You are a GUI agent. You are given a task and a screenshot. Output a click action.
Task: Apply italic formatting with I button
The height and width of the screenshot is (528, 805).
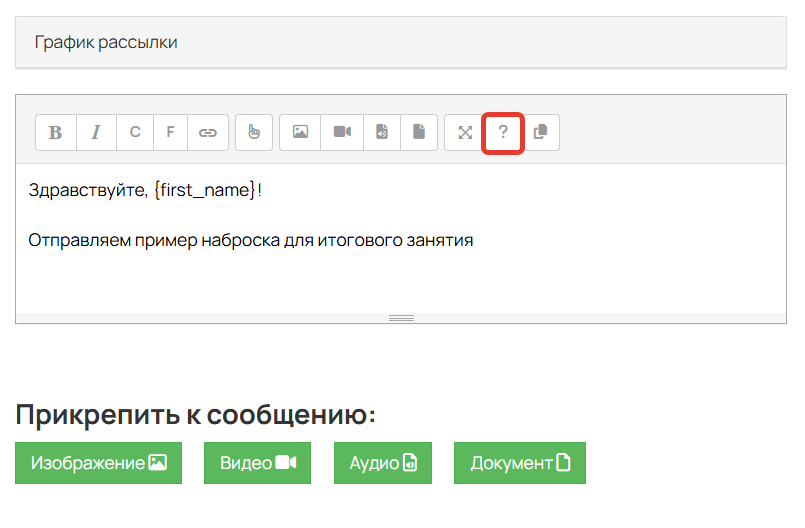(96, 133)
